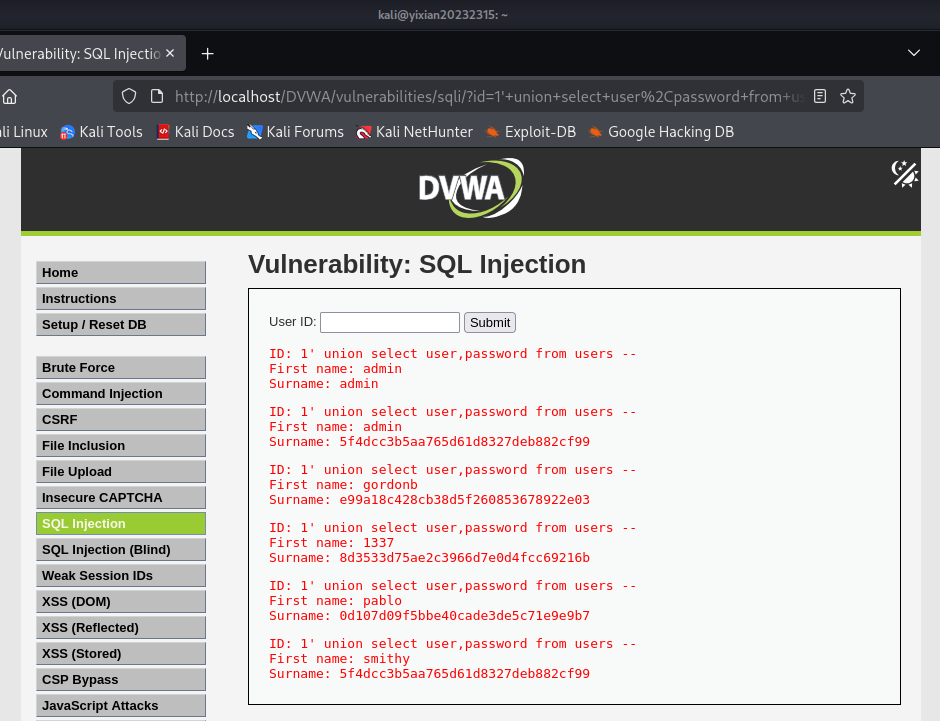Focus the User ID input field
Screen dimensions: 940x721
(390, 322)
